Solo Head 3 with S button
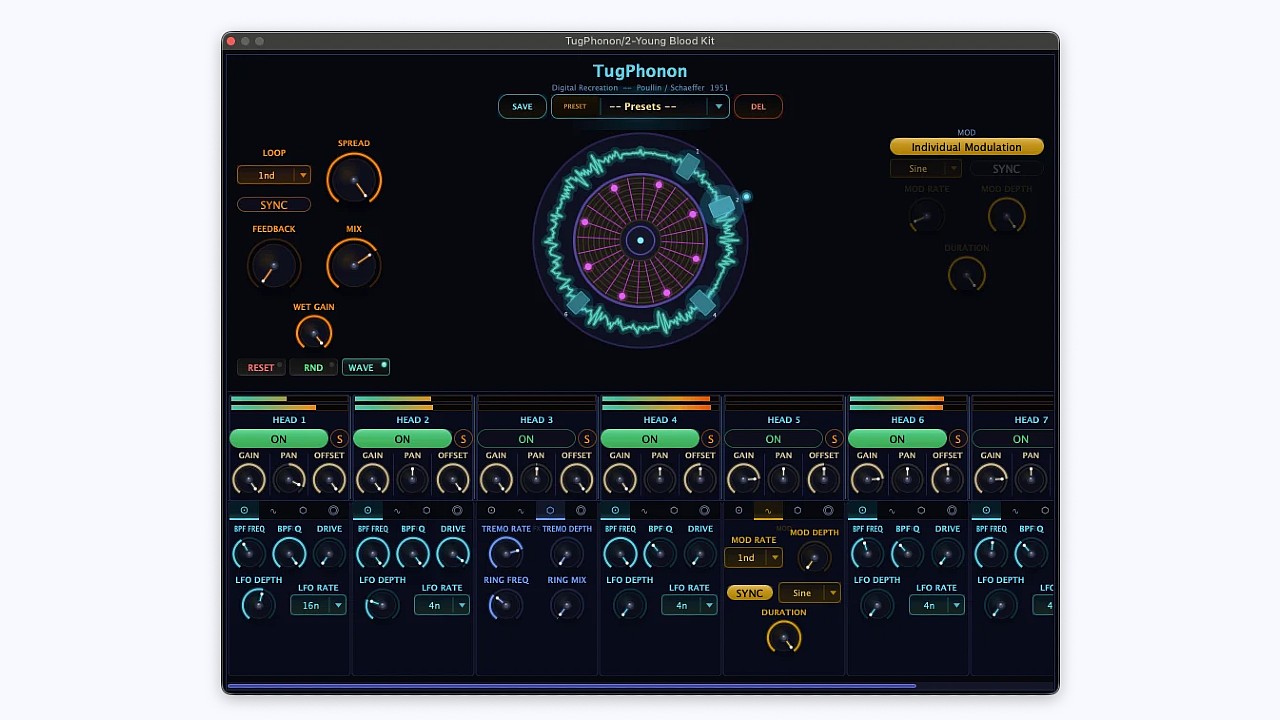This screenshot has width=1280, height=720. 586,439
